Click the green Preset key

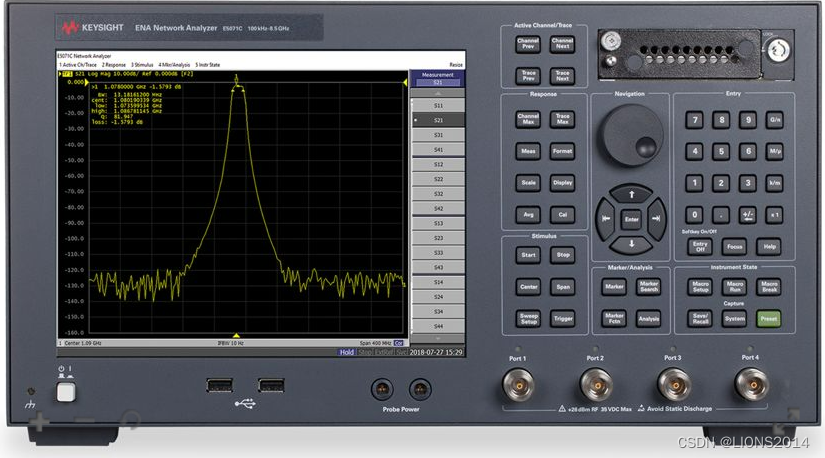[769, 318]
